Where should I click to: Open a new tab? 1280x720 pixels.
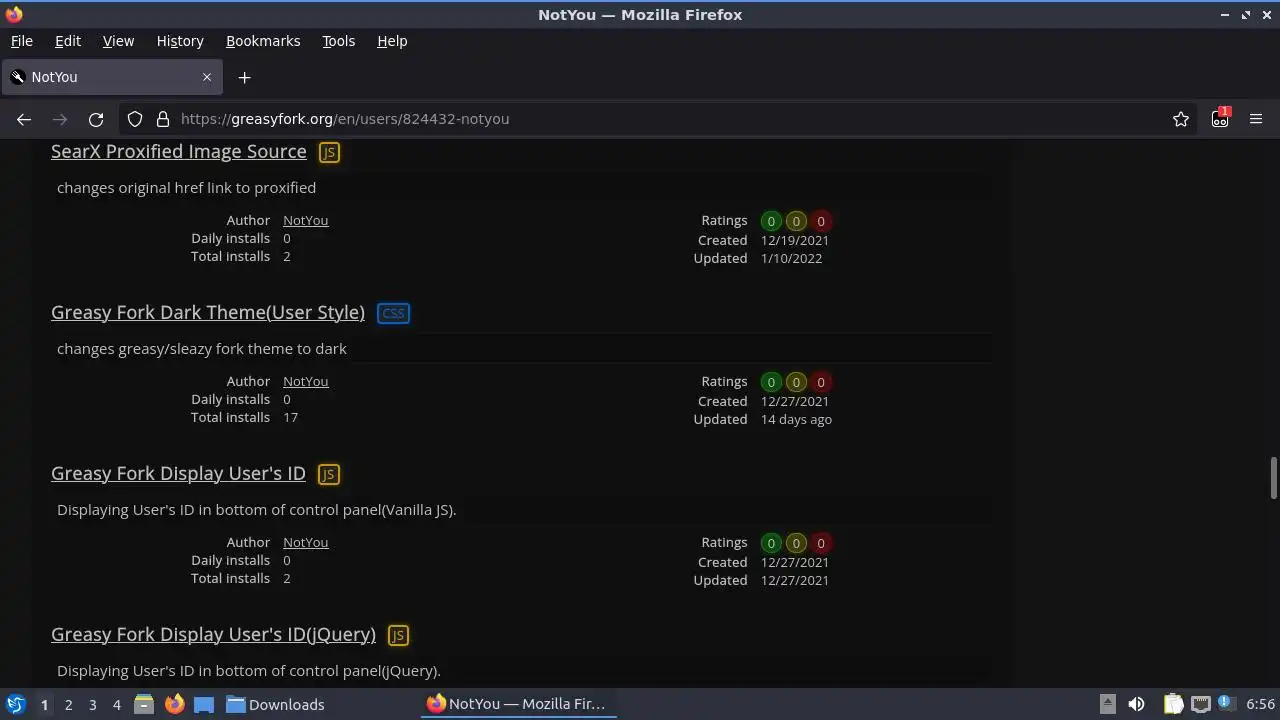[x=244, y=77]
